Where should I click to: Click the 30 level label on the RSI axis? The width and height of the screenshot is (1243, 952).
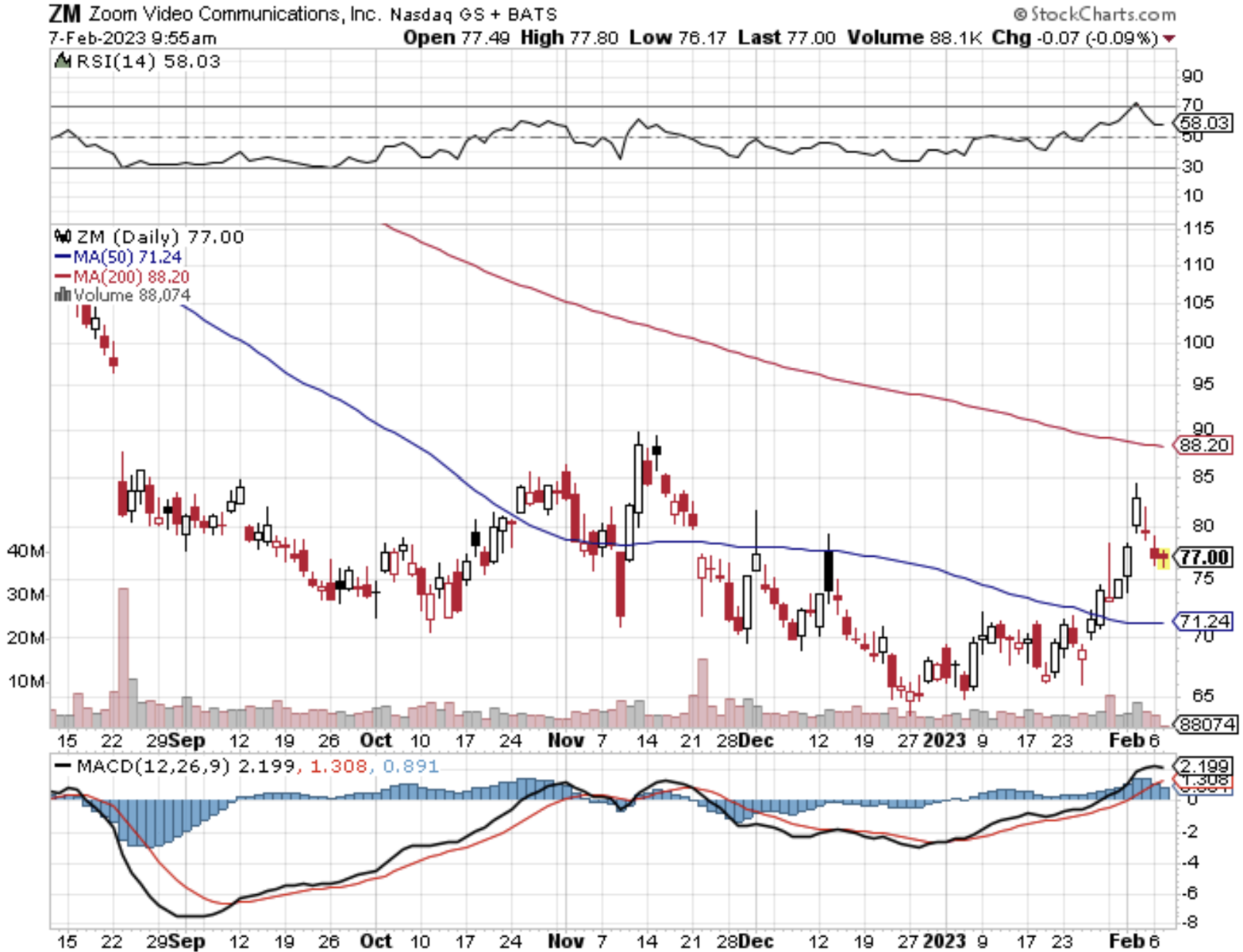[1192, 167]
